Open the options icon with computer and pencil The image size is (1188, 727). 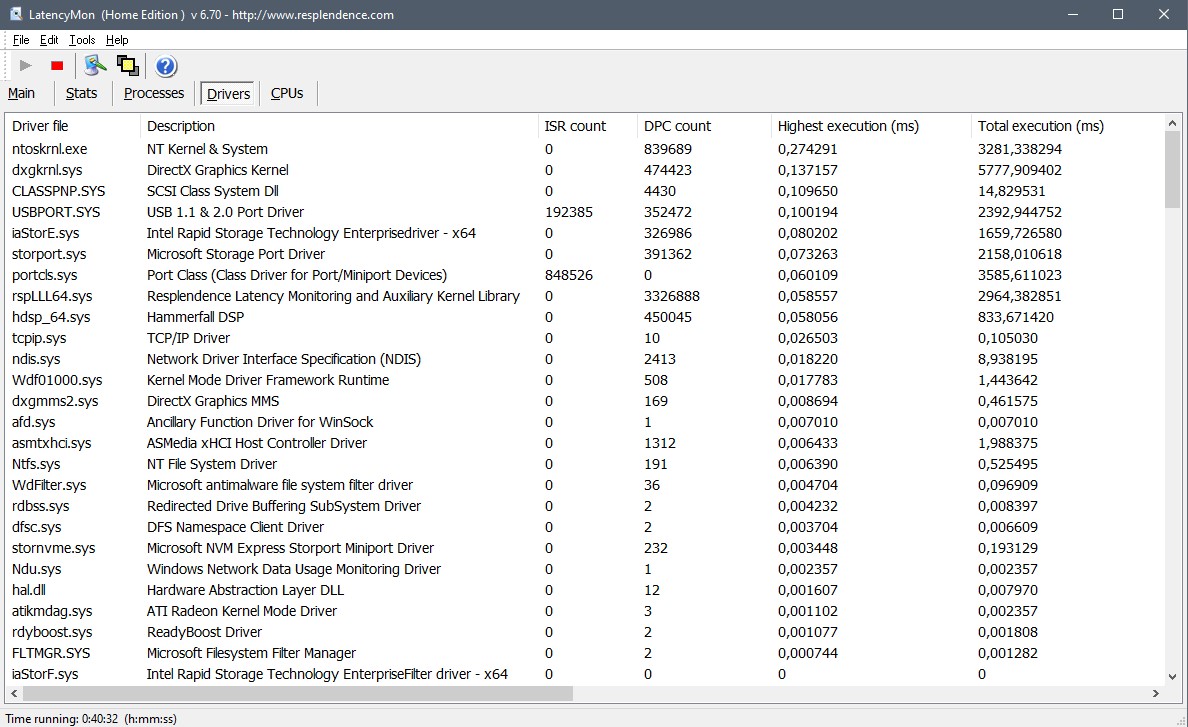click(x=95, y=66)
